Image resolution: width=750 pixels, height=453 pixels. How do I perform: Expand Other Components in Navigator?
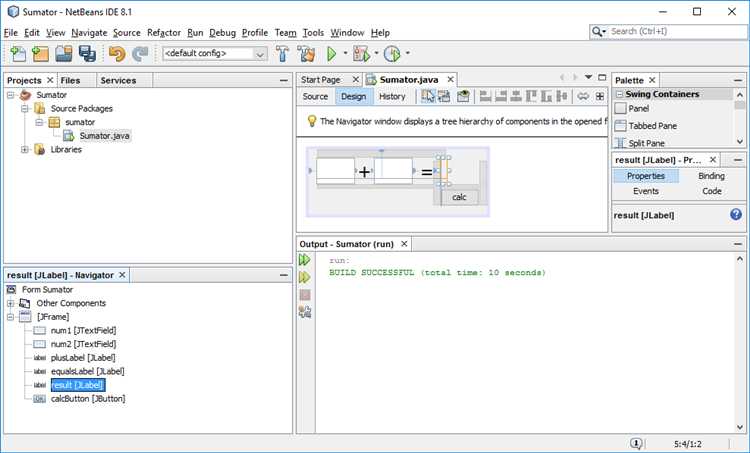tap(11, 303)
